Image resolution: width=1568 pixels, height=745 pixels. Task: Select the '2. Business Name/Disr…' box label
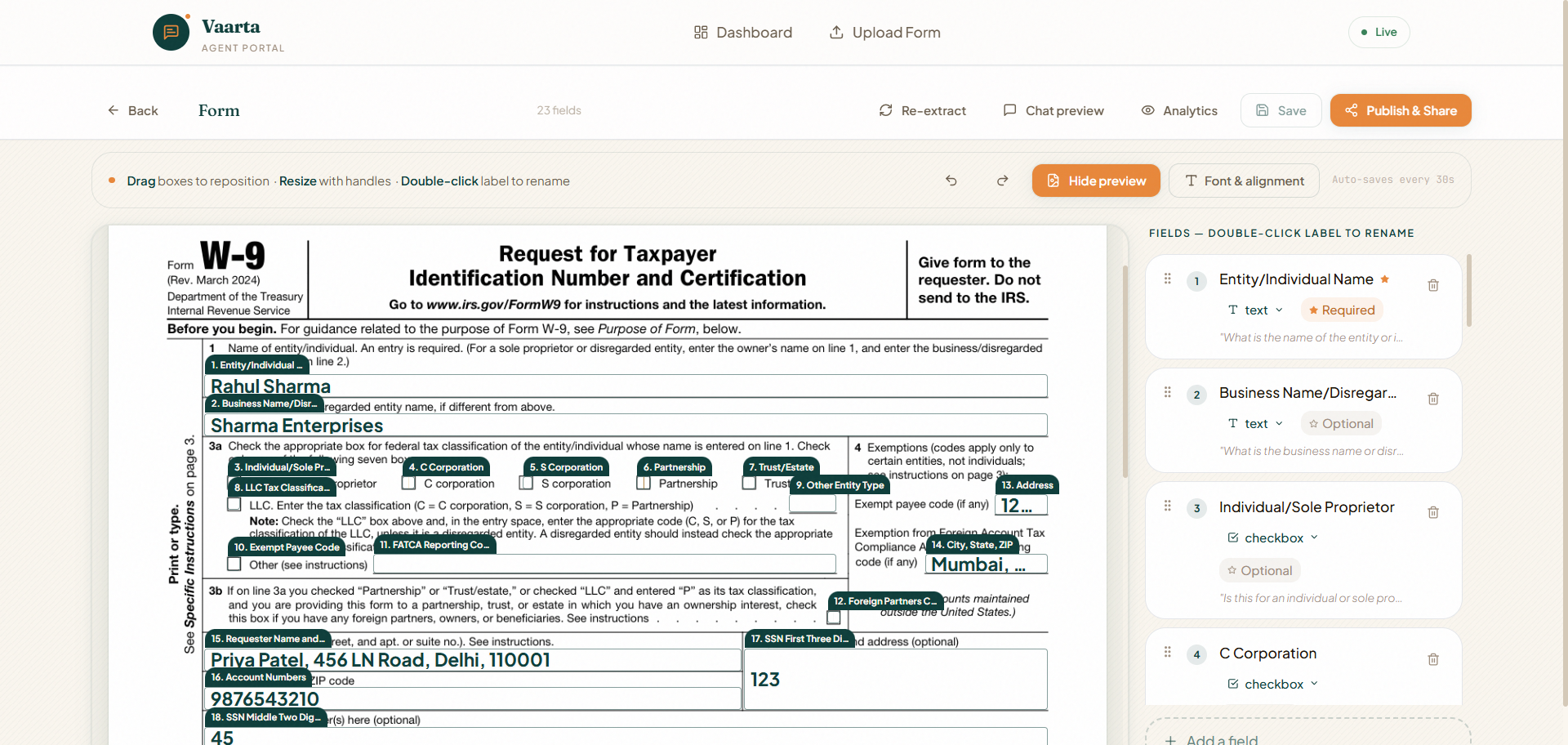coord(264,404)
